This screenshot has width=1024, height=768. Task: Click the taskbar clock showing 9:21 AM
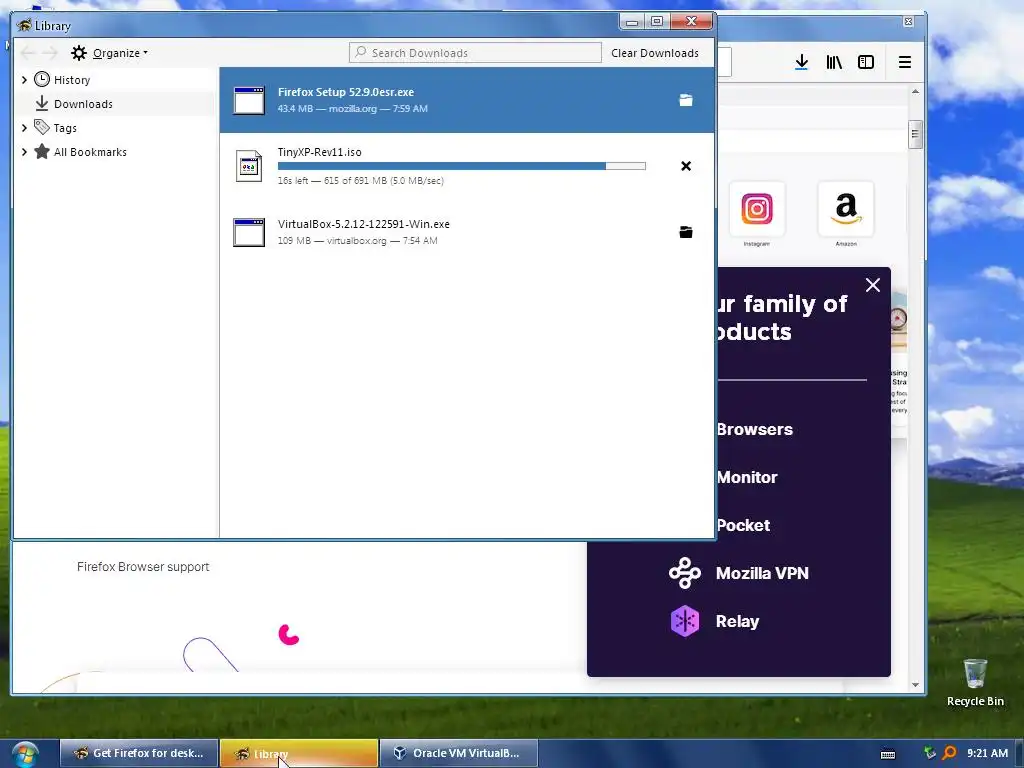(x=987, y=753)
